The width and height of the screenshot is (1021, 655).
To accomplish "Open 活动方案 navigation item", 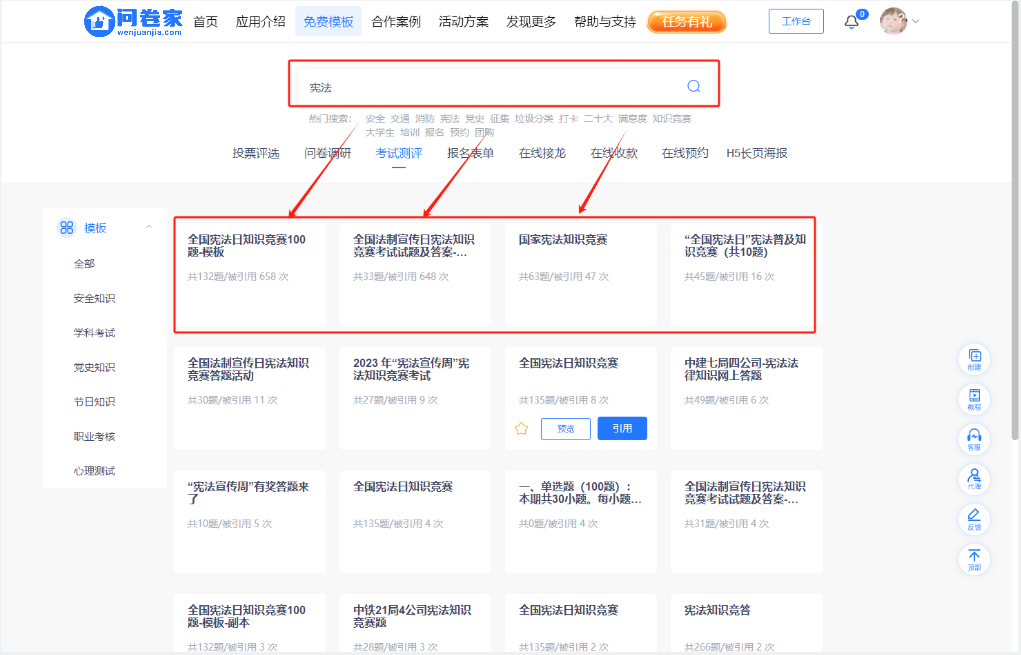I will tap(464, 21).
